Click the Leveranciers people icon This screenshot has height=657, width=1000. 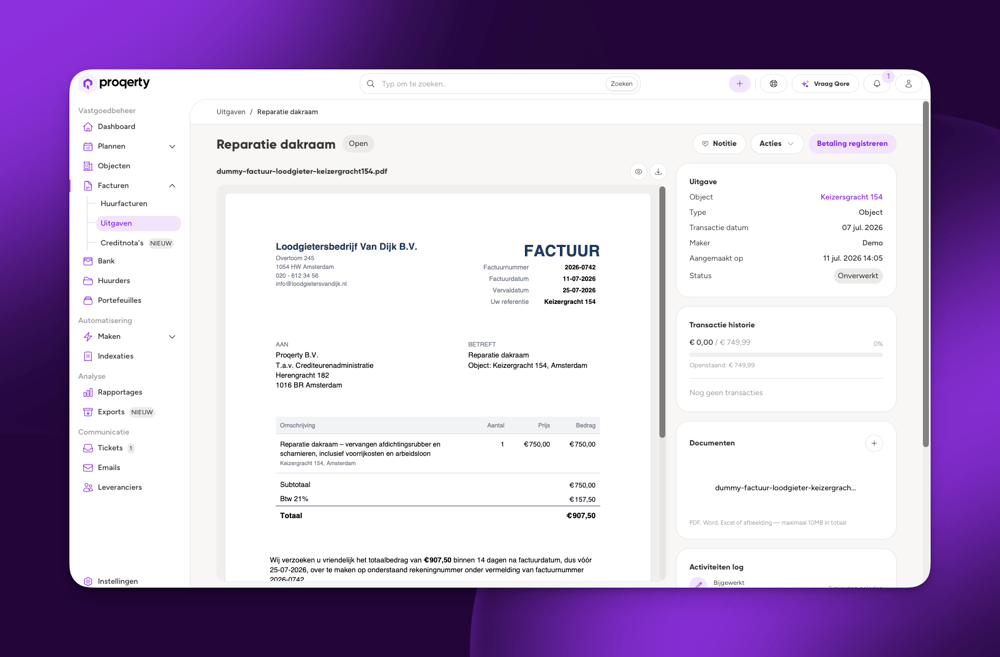(88, 487)
